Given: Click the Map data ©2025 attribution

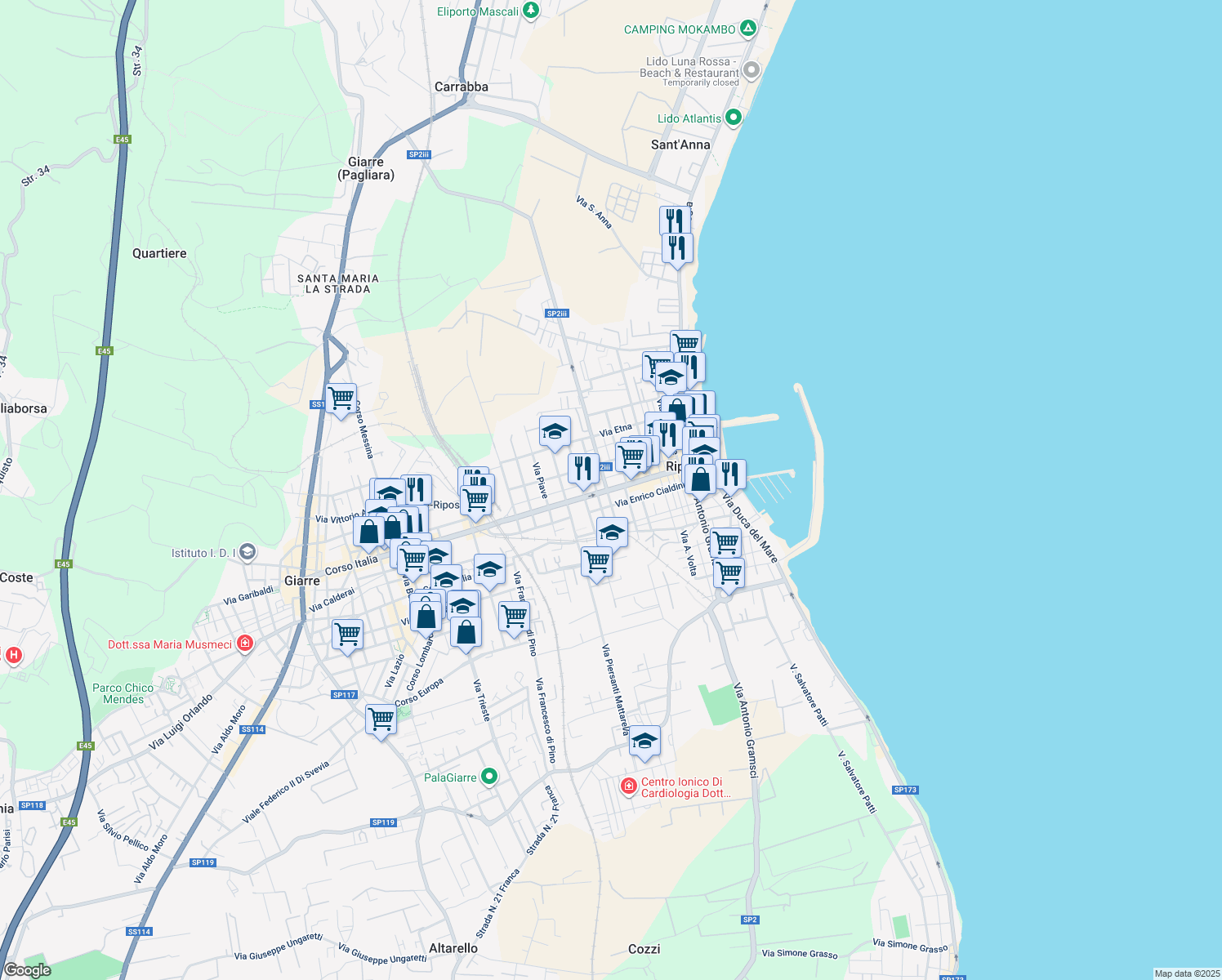Looking at the screenshot, I should [1186, 973].
